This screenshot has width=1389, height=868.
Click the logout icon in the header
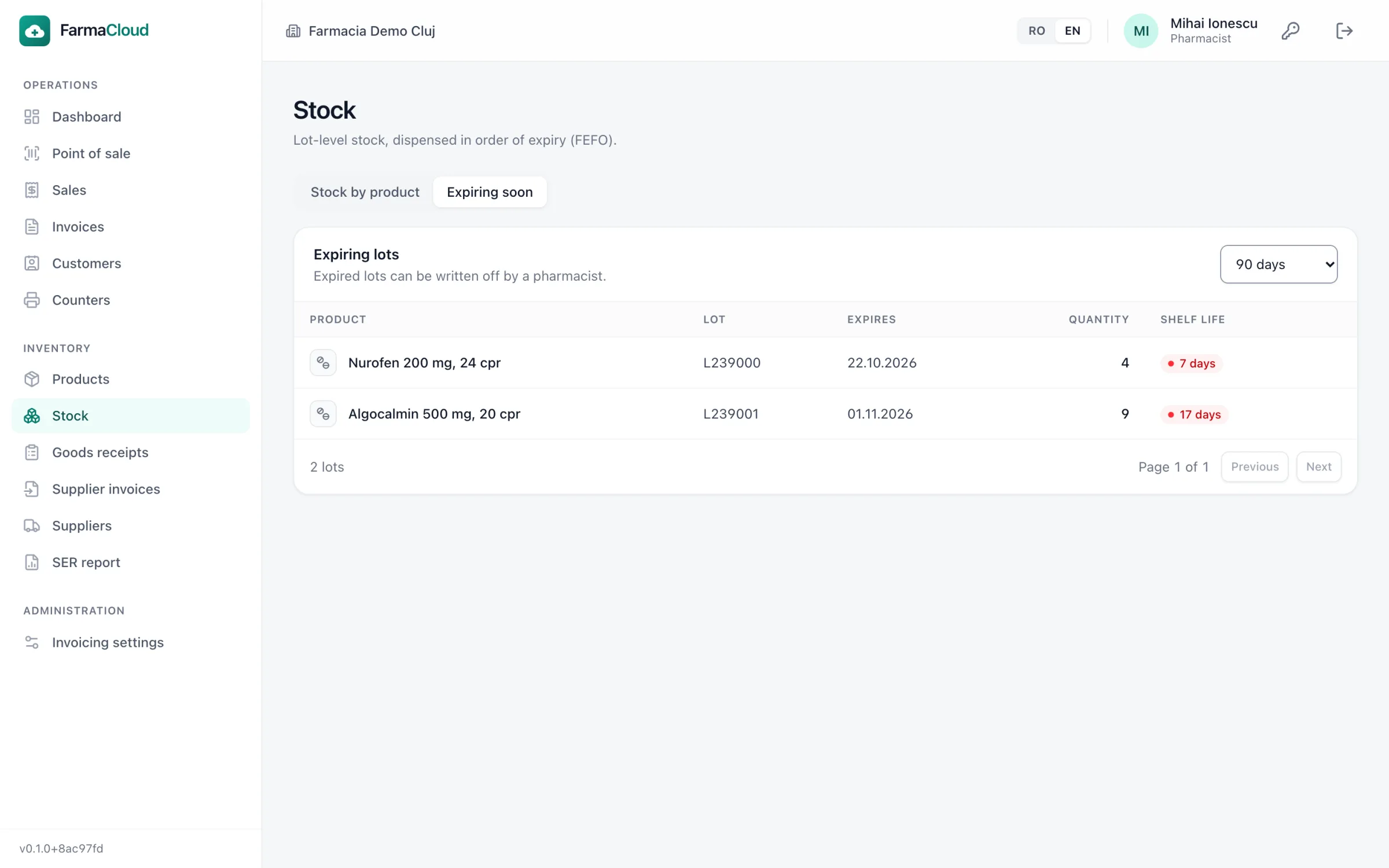click(x=1344, y=31)
